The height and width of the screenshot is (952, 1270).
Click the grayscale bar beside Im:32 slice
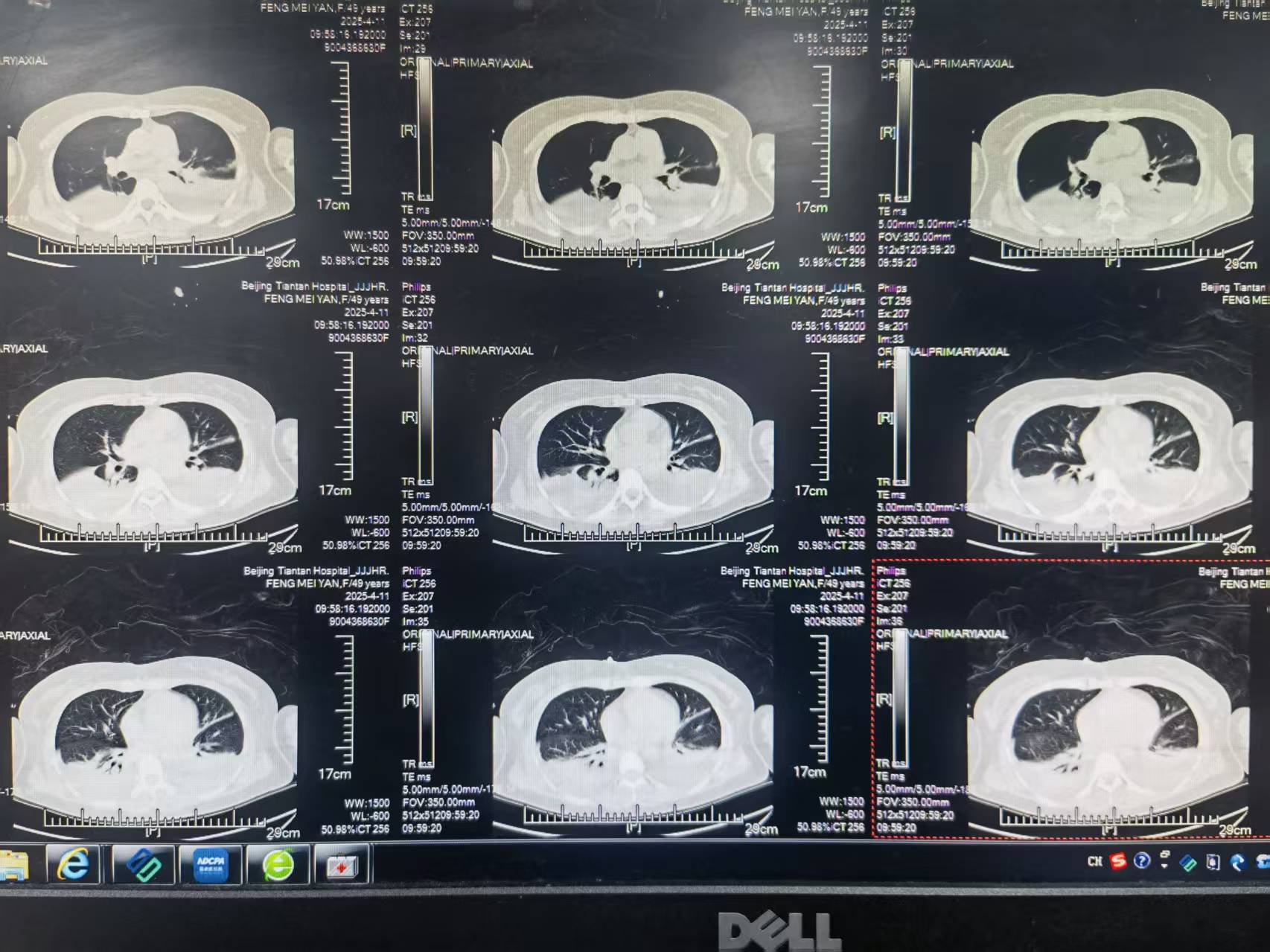click(x=426, y=417)
